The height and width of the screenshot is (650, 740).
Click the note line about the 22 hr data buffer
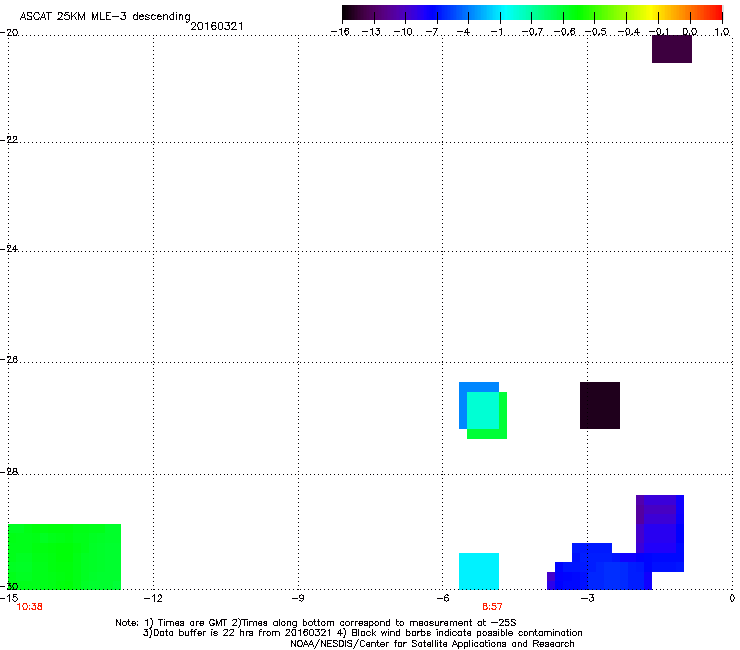click(x=362, y=633)
